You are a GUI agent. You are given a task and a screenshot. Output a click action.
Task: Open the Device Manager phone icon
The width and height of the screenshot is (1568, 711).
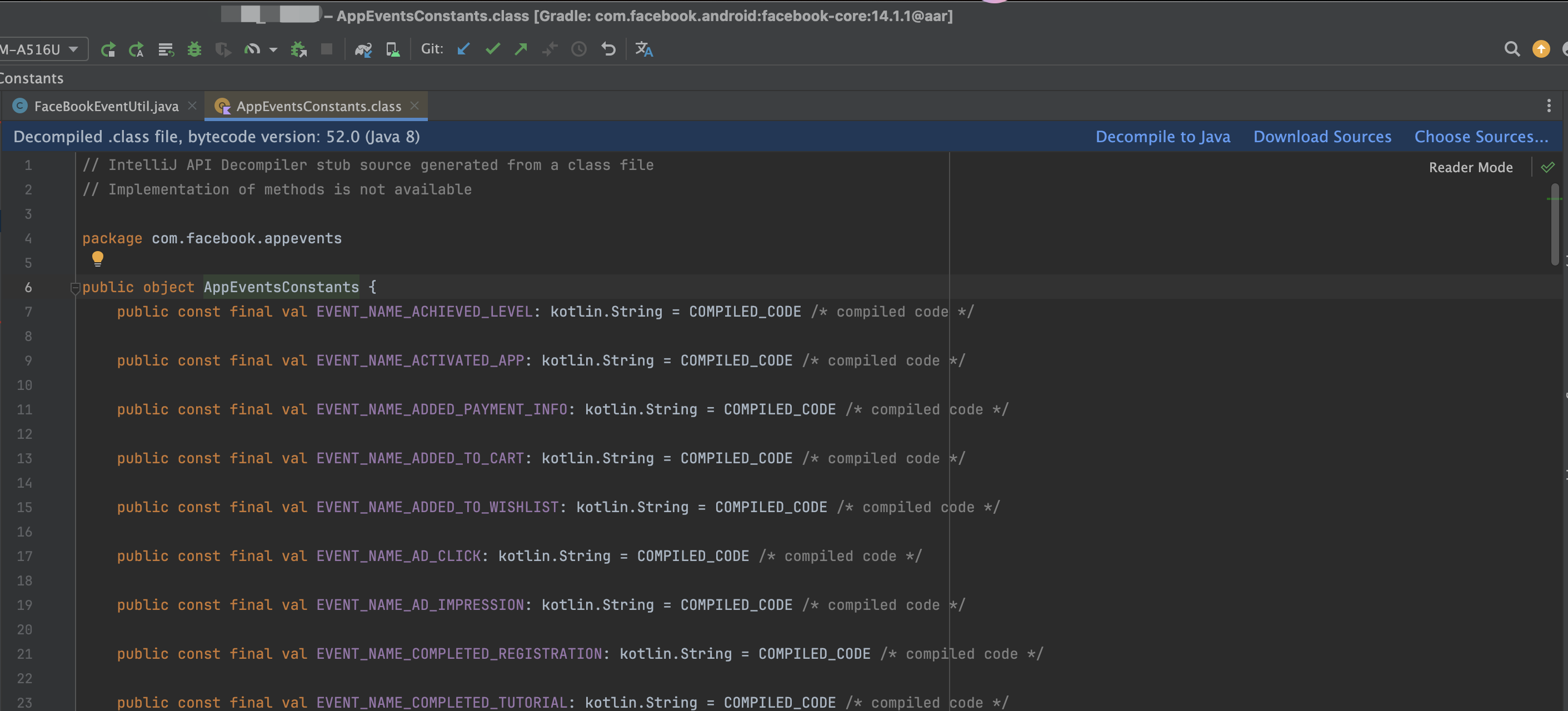point(393,49)
